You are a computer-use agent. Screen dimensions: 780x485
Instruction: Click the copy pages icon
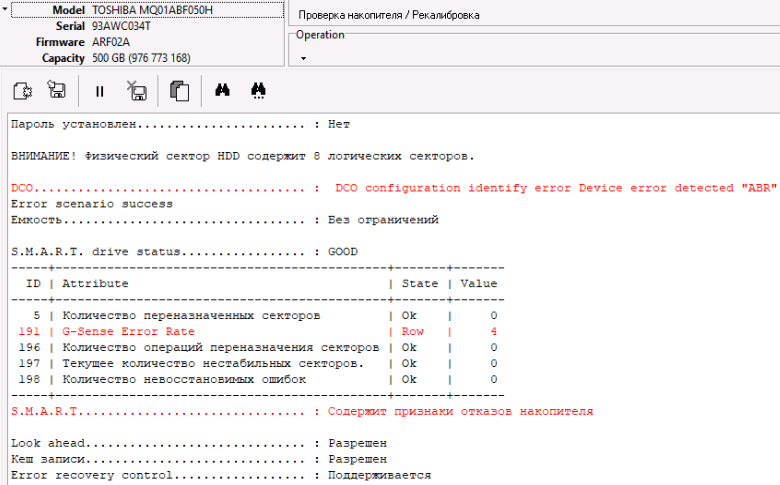180,92
